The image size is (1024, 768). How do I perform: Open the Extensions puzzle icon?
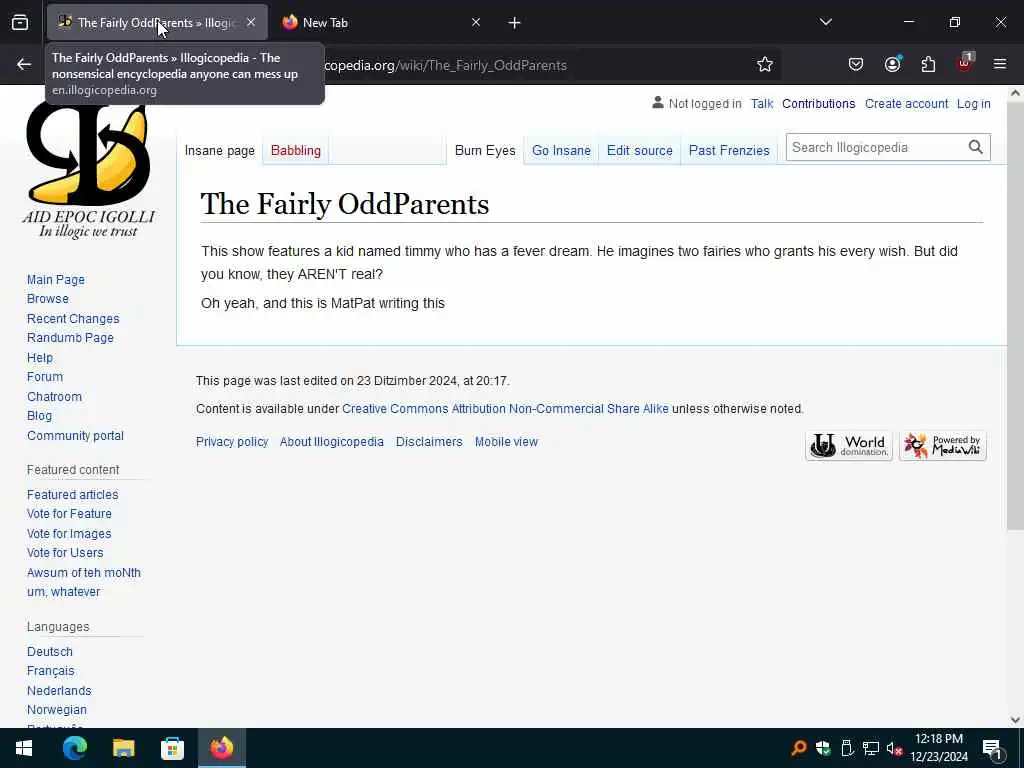tap(928, 65)
